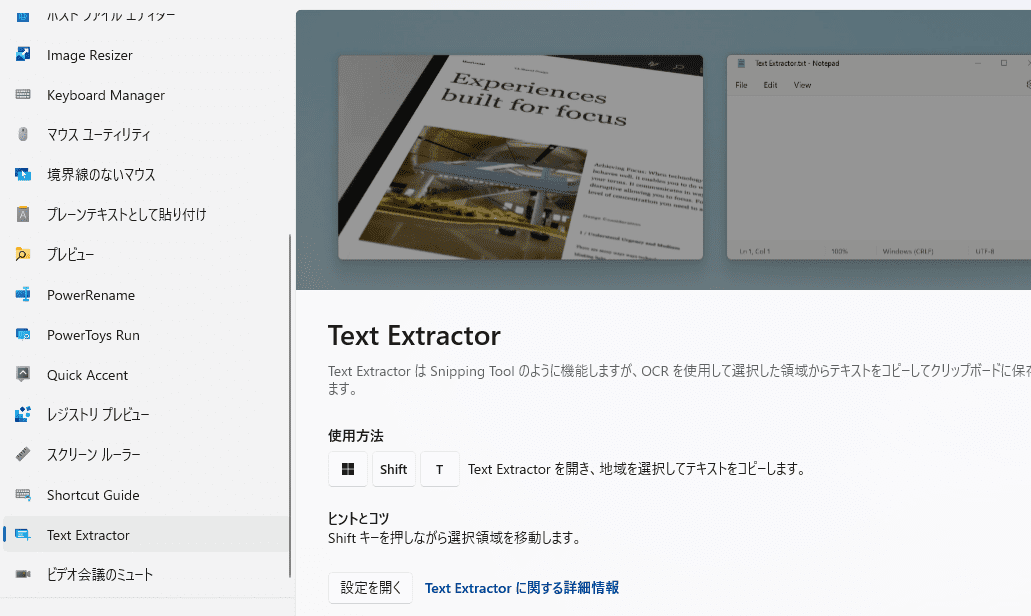Screen dimensions: 1031x616
Task: Click the プレーンテキストとして貼り付け icon
Action: [23, 214]
